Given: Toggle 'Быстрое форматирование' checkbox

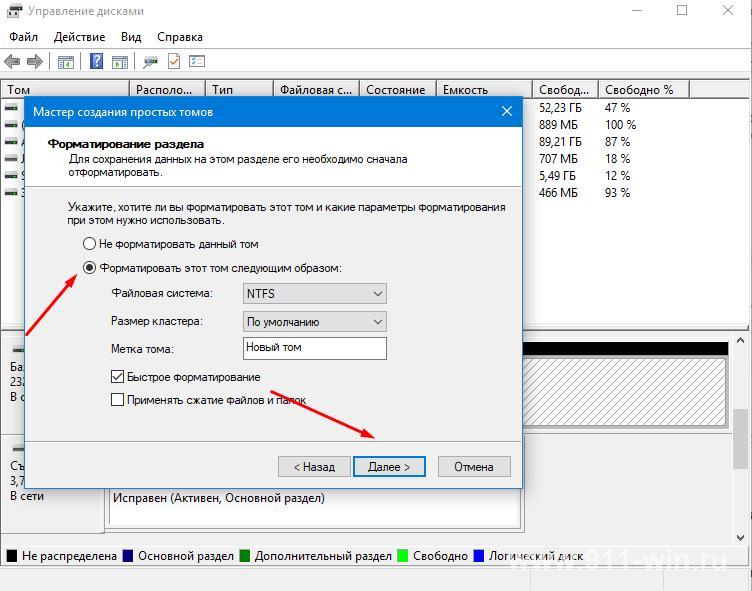Looking at the screenshot, I should tap(118, 377).
